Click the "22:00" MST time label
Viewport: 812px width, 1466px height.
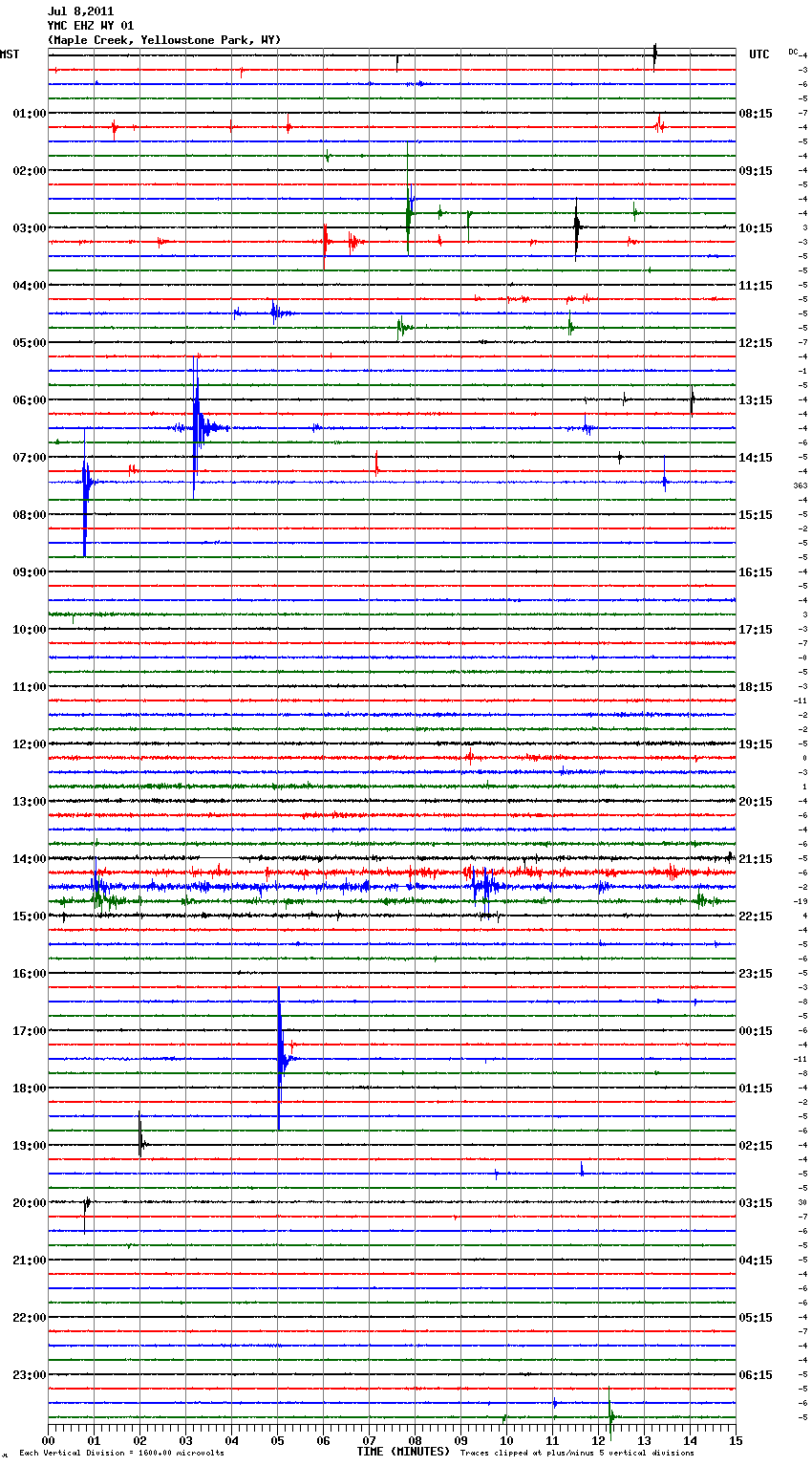pos(29,1318)
